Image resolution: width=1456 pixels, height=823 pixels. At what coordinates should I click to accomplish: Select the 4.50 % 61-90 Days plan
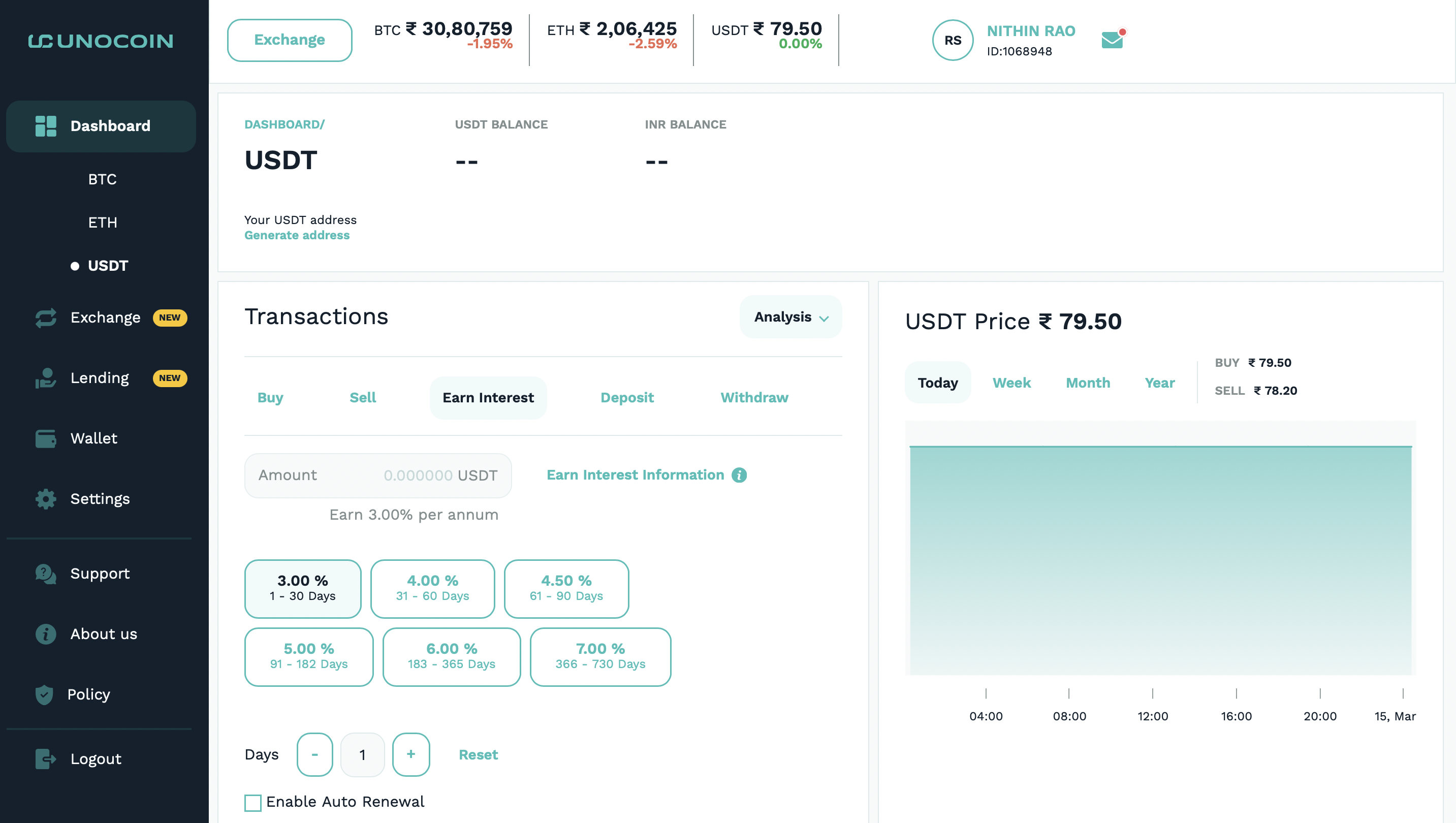566,588
